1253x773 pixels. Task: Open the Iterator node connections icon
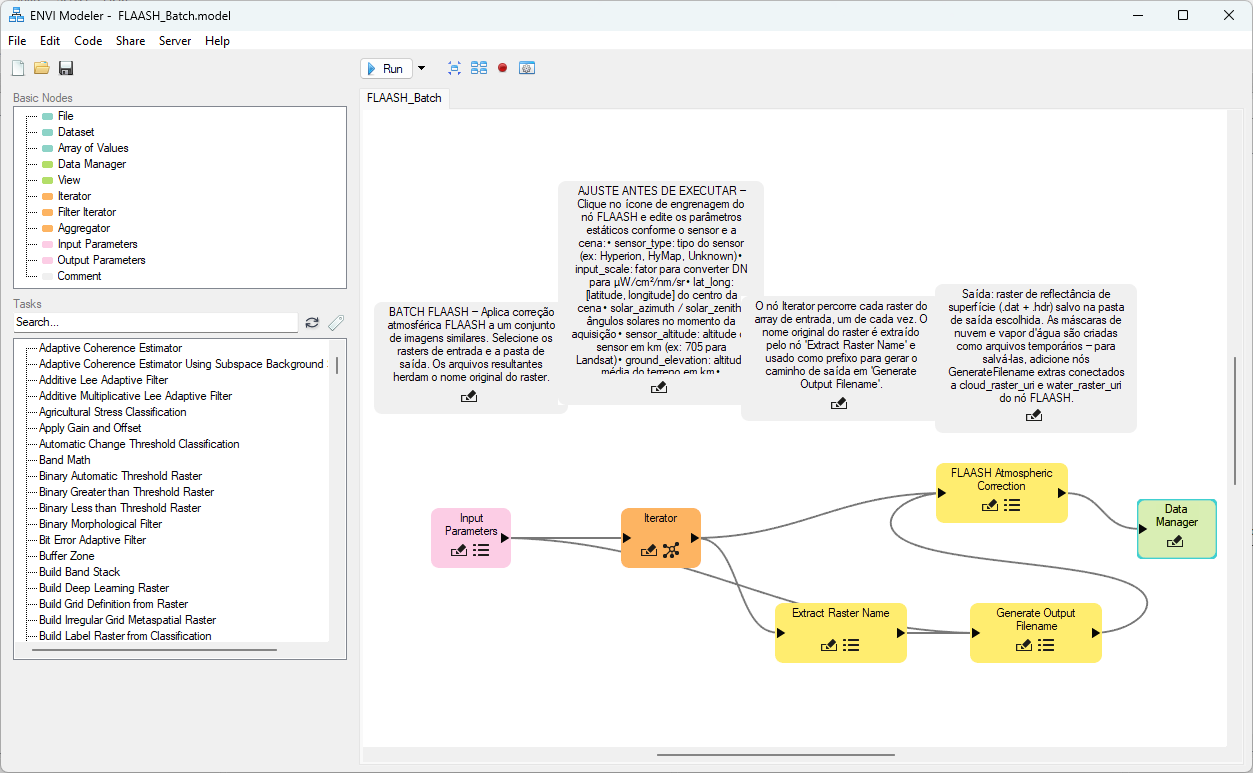click(x=671, y=551)
